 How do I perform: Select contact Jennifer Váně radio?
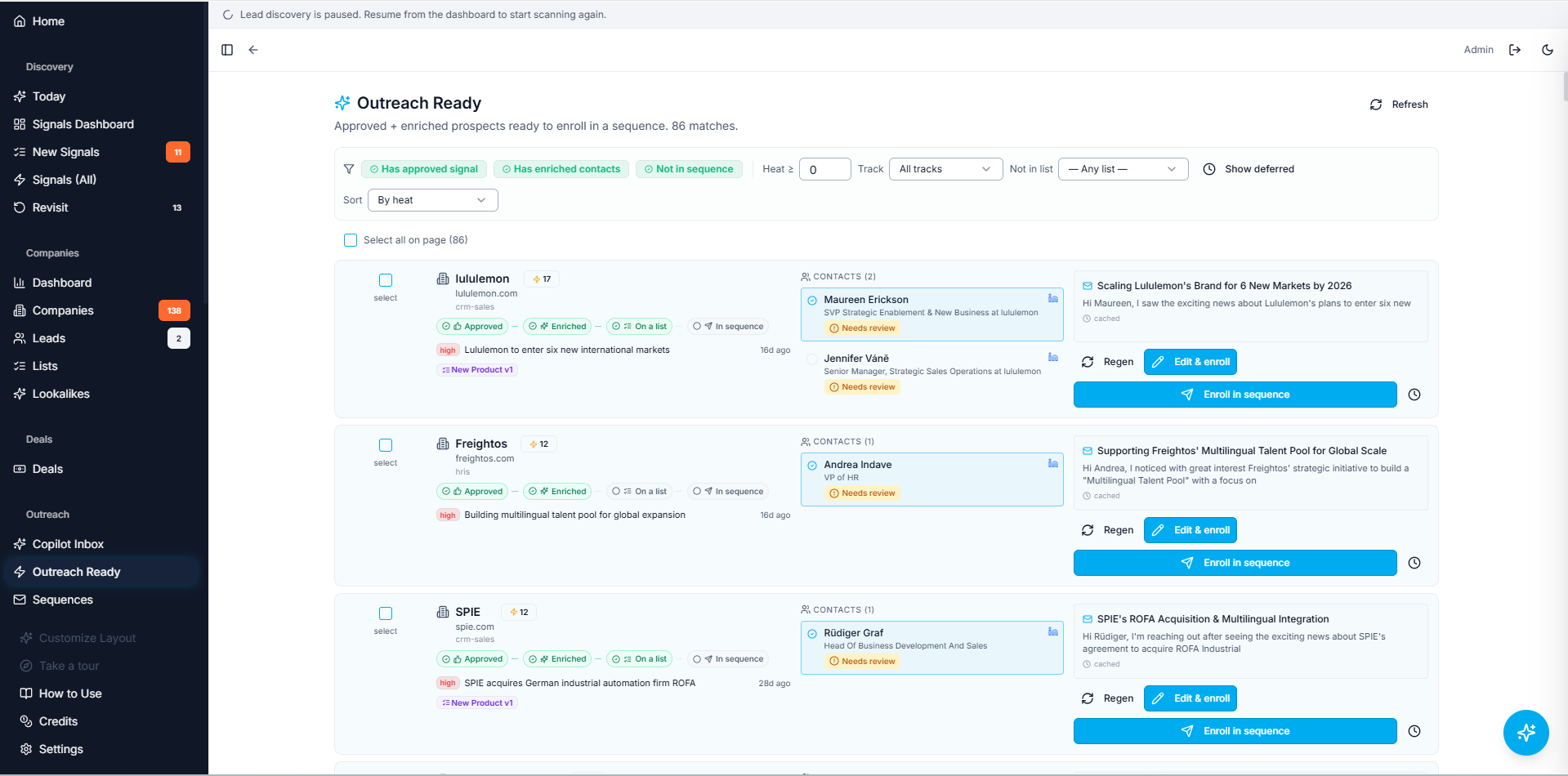812,359
